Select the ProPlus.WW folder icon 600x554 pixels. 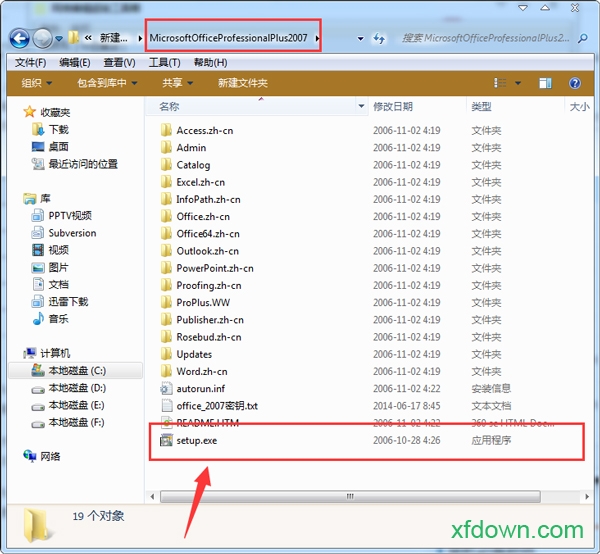point(166,303)
